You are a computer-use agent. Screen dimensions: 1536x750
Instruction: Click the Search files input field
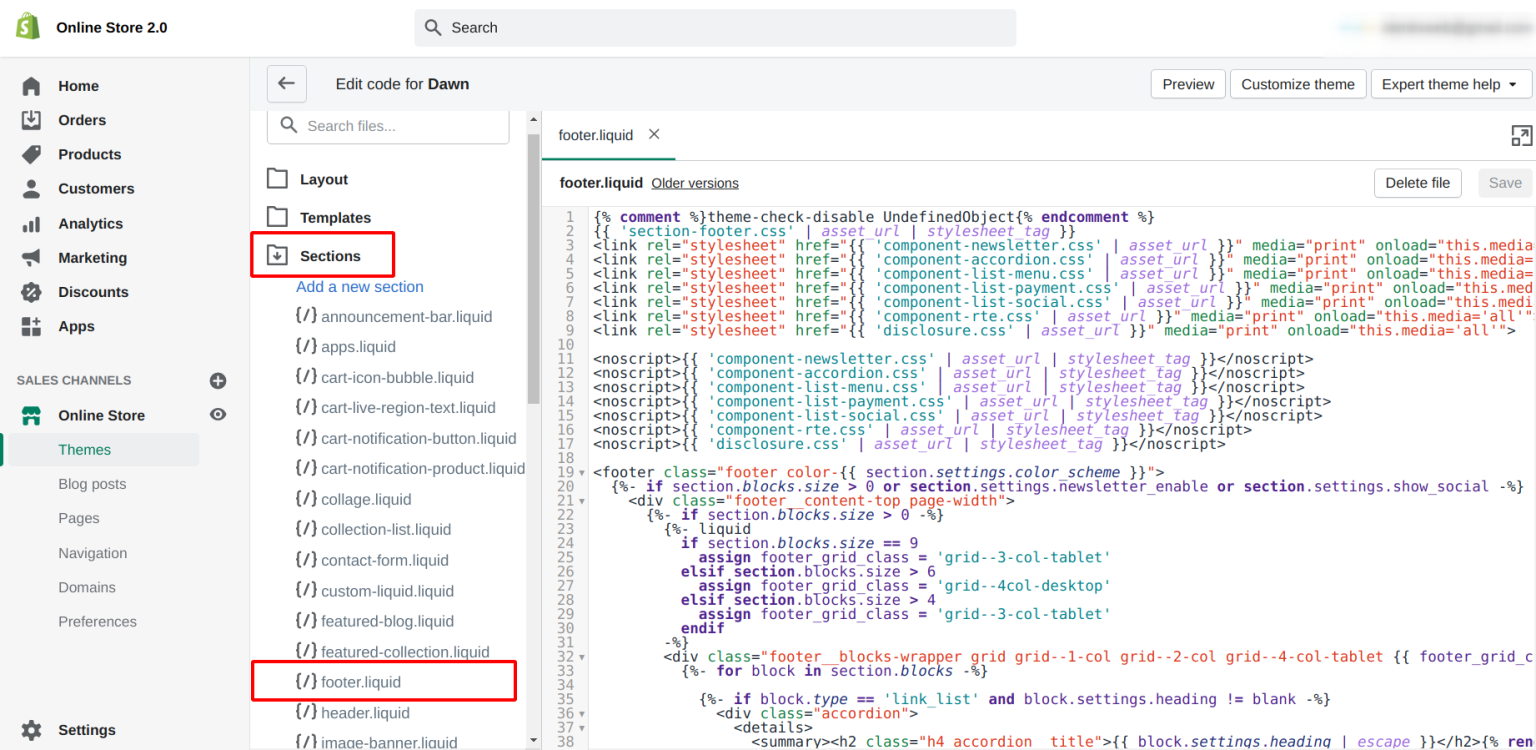(x=400, y=126)
